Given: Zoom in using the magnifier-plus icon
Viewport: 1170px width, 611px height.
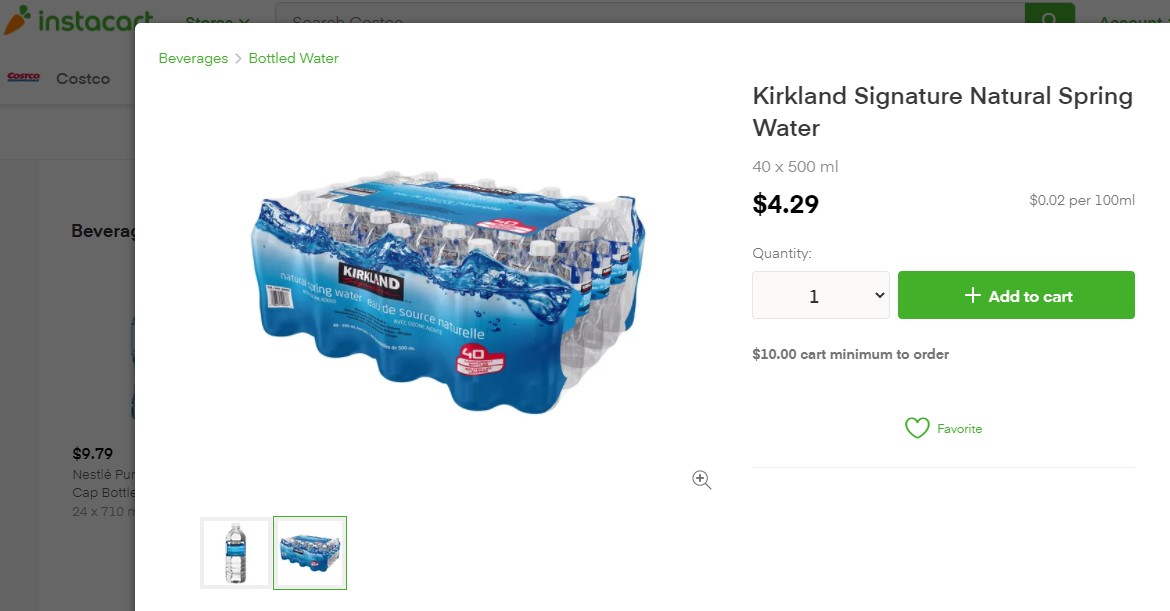Looking at the screenshot, I should point(702,480).
